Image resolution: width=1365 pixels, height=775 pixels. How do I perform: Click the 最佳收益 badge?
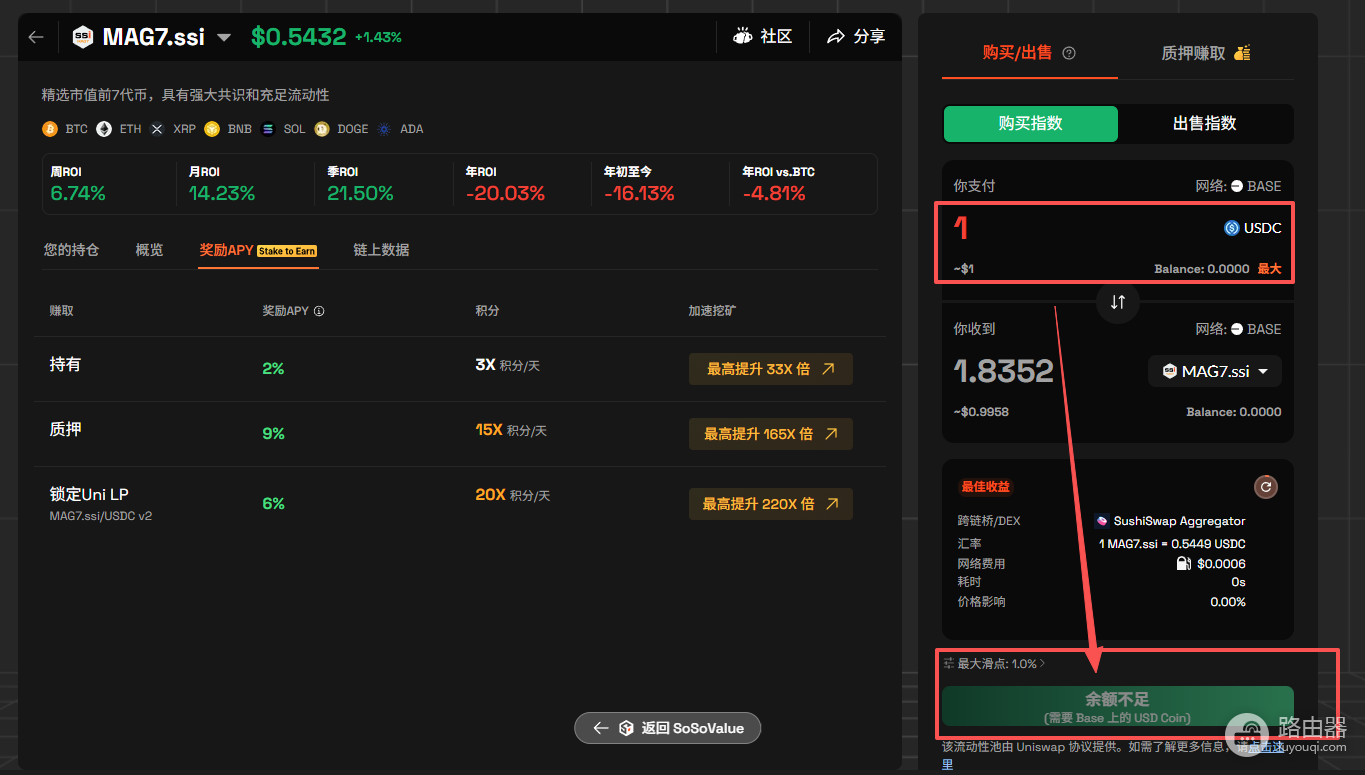click(x=986, y=487)
